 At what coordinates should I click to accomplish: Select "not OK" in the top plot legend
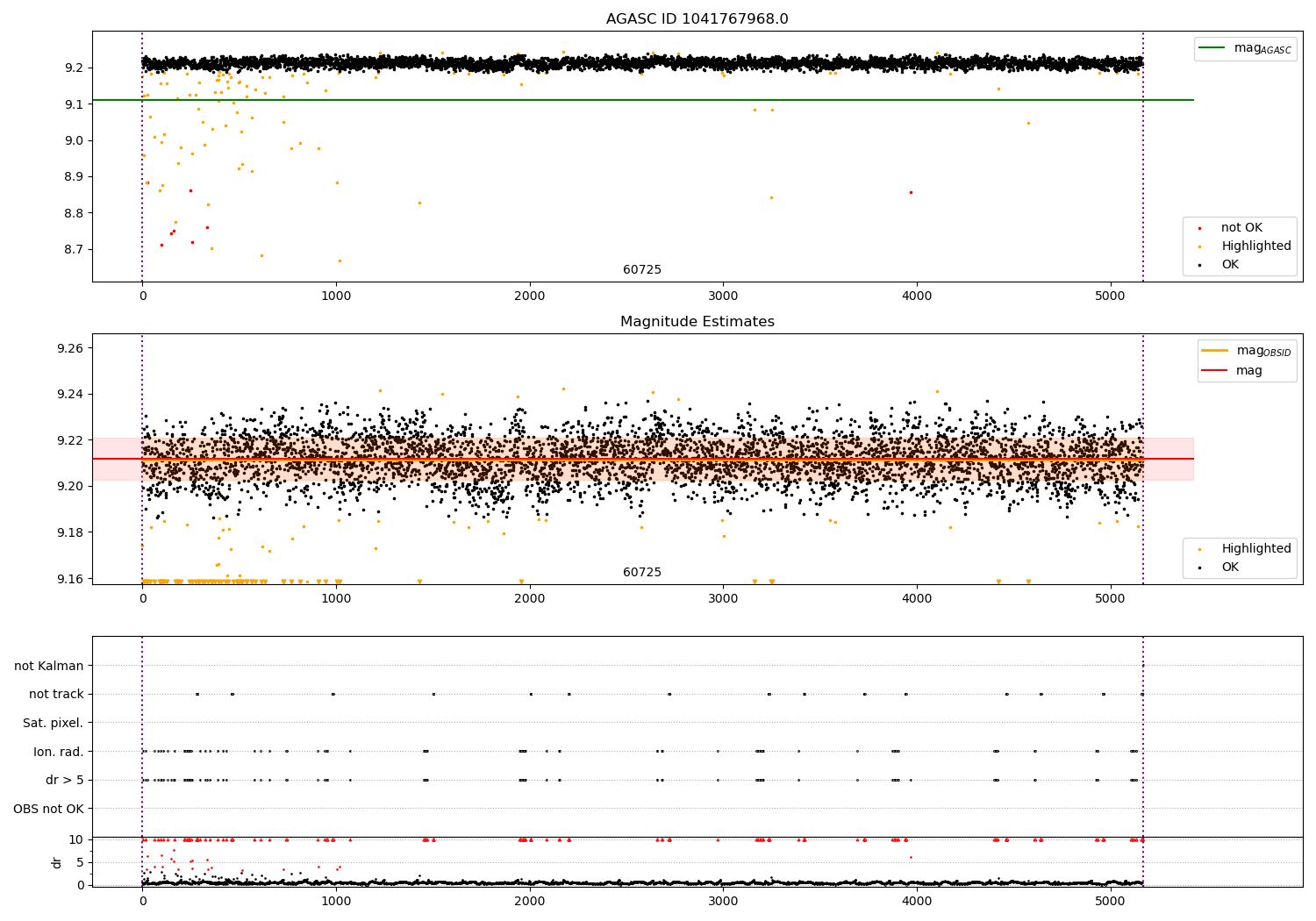1241,228
